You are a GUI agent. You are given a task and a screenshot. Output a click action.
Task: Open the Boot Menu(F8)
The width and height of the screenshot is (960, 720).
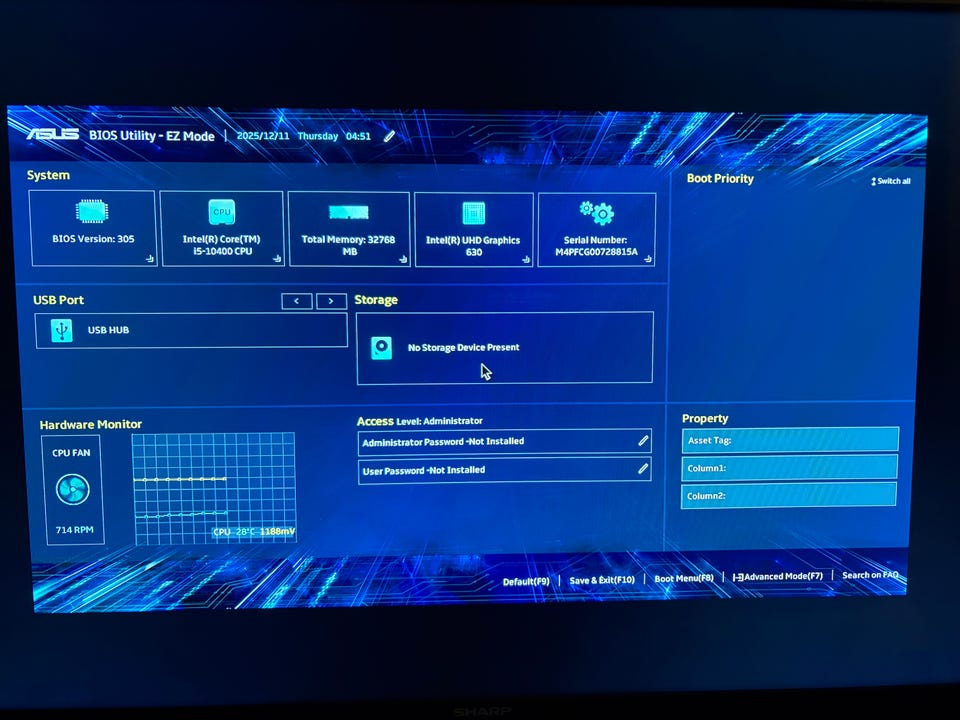click(x=684, y=578)
